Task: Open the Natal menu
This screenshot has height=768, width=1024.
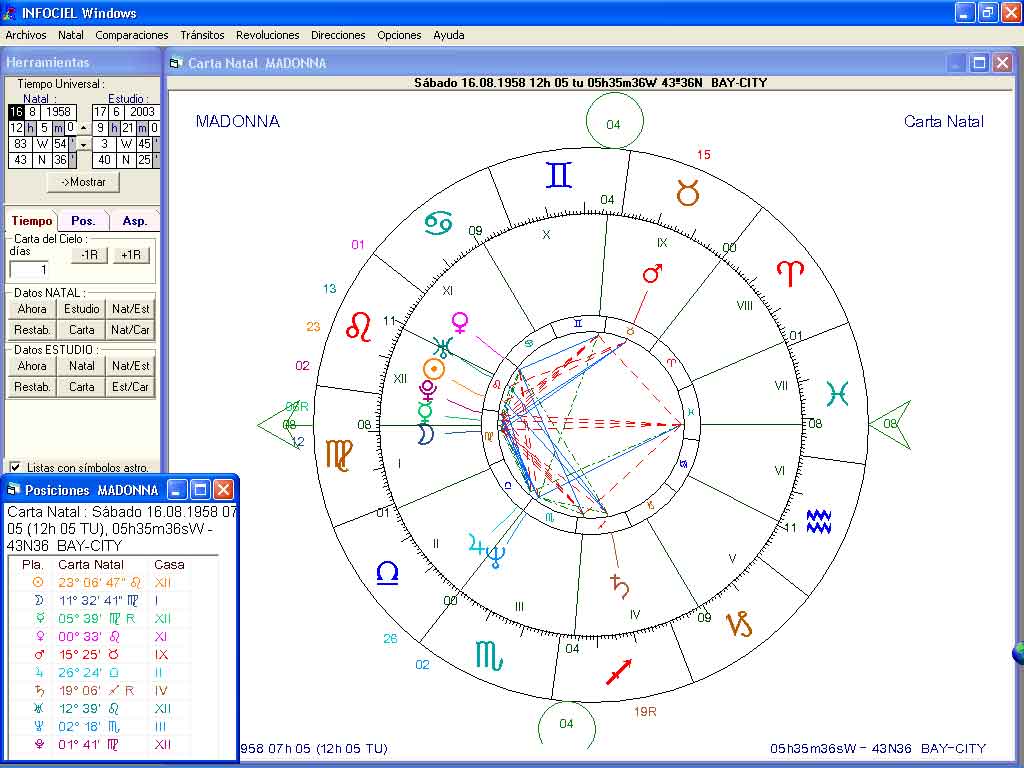Action: point(71,35)
